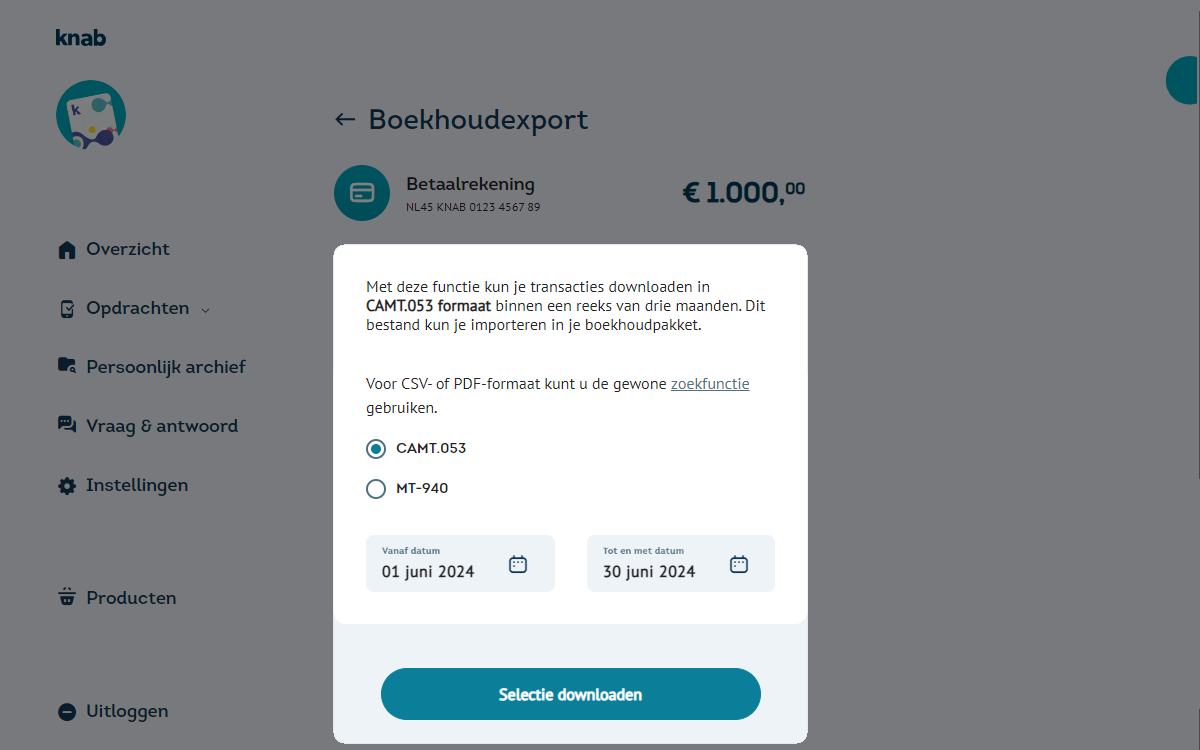Click the knab logo
The height and width of the screenshot is (750, 1200).
pyautogui.click(x=81, y=38)
